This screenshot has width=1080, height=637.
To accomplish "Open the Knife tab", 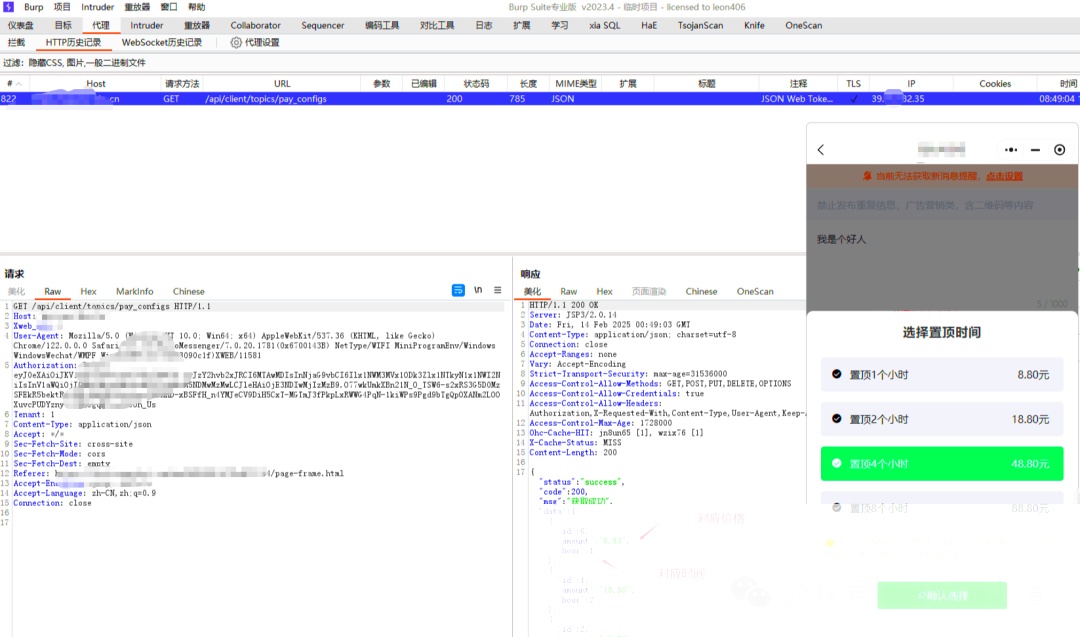I will (754, 25).
